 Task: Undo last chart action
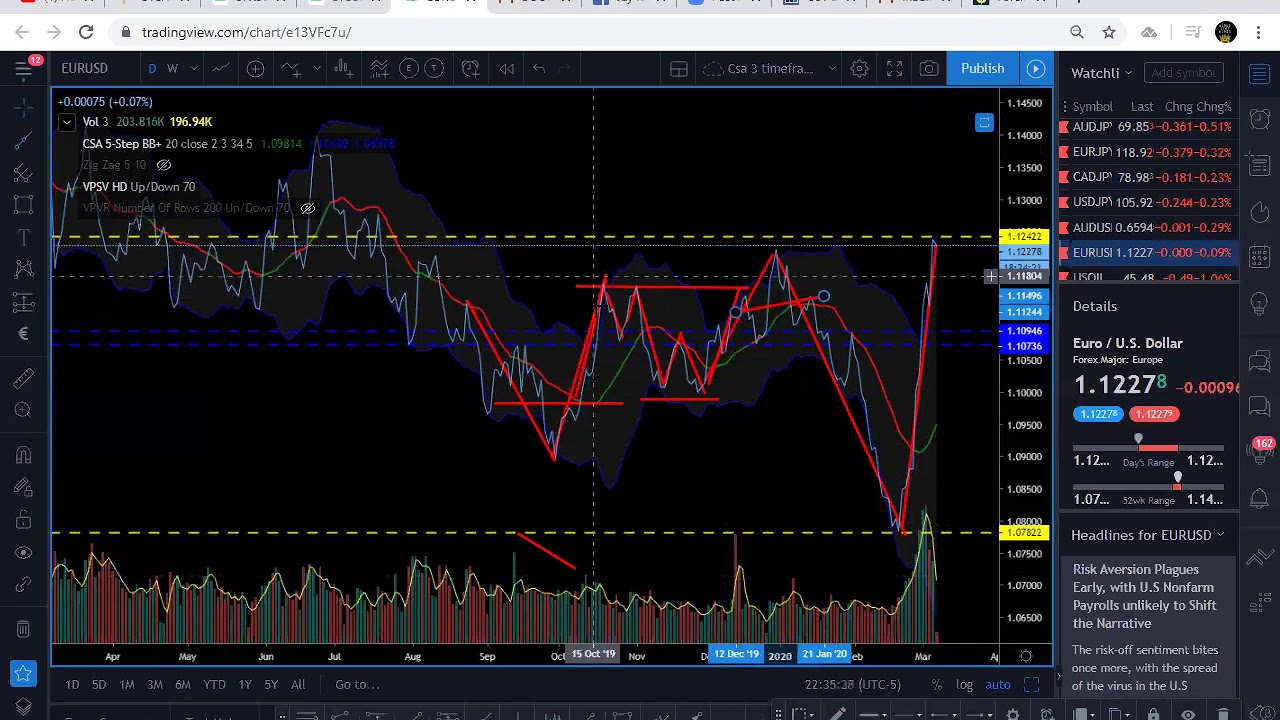pyautogui.click(x=539, y=68)
